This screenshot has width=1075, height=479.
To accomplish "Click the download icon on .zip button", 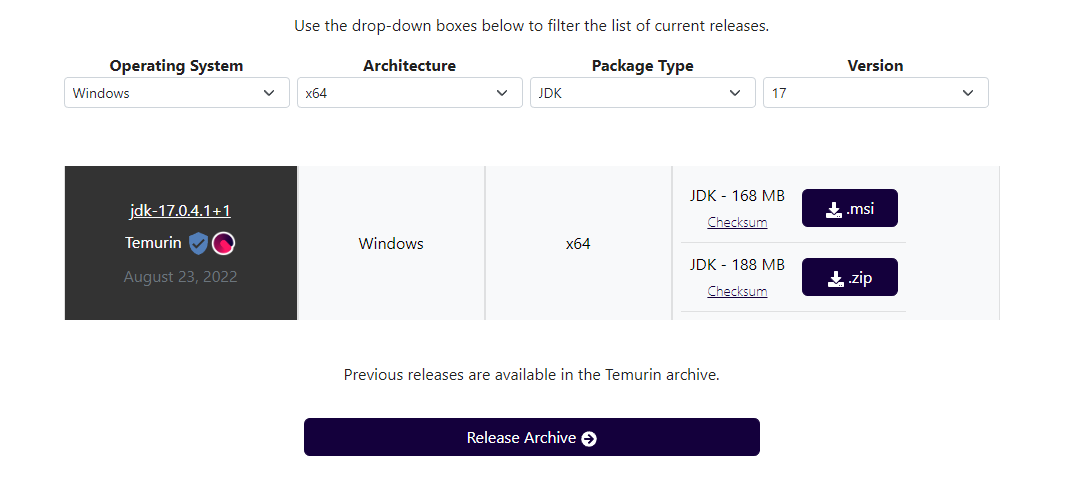I will click(834, 279).
